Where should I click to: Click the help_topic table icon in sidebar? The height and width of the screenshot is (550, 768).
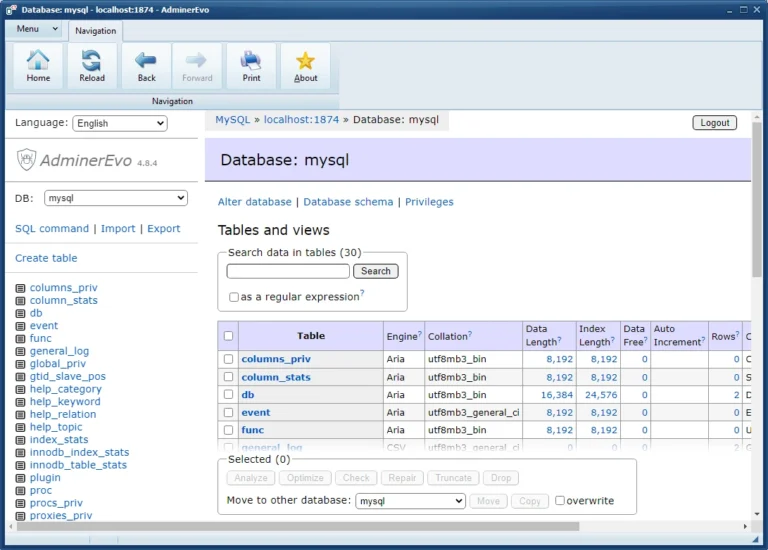pyautogui.click(x=21, y=428)
